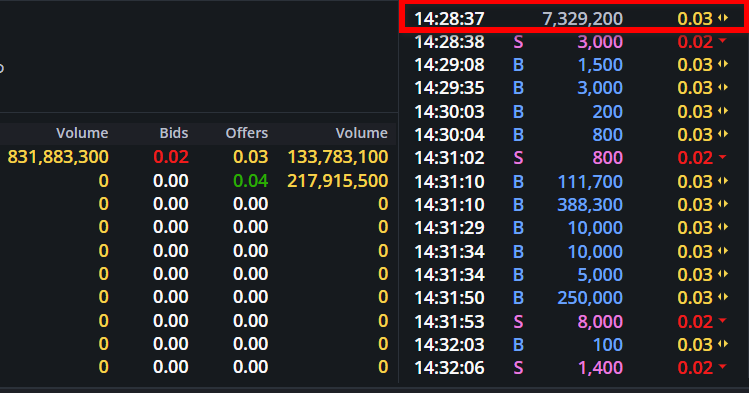Select the 0.03 best offer price
The height and width of the screenshot is (393, 749).
[251, 157]
